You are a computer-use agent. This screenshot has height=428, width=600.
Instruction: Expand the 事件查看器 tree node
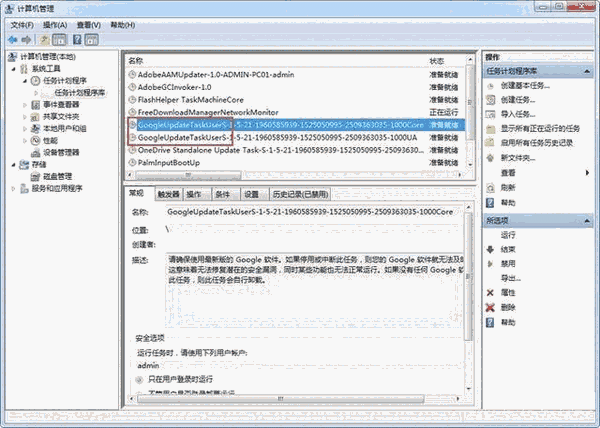(x=25, y=105)
